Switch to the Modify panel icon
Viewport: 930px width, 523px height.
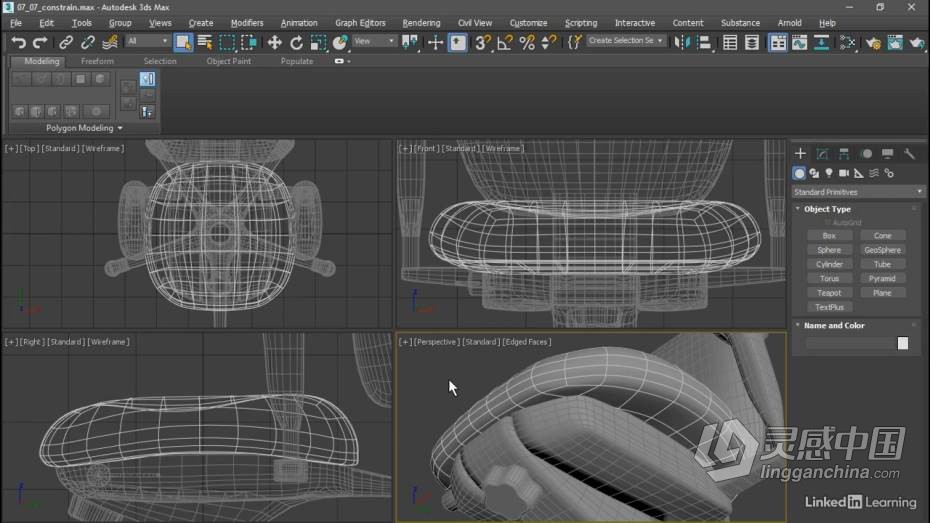point(822,154)
